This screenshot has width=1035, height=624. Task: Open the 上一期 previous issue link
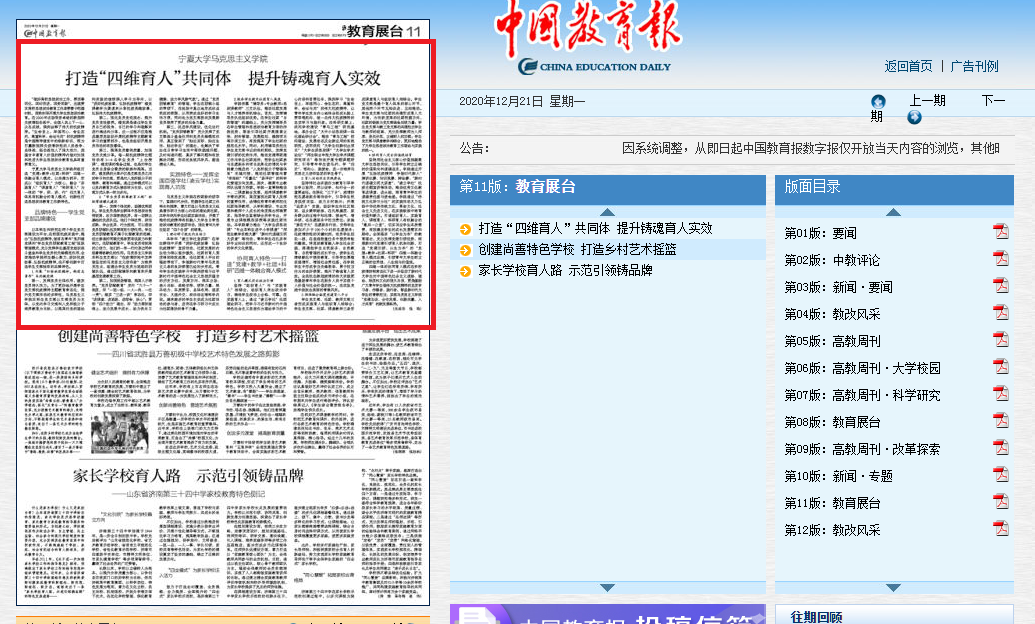click(927, 101)
